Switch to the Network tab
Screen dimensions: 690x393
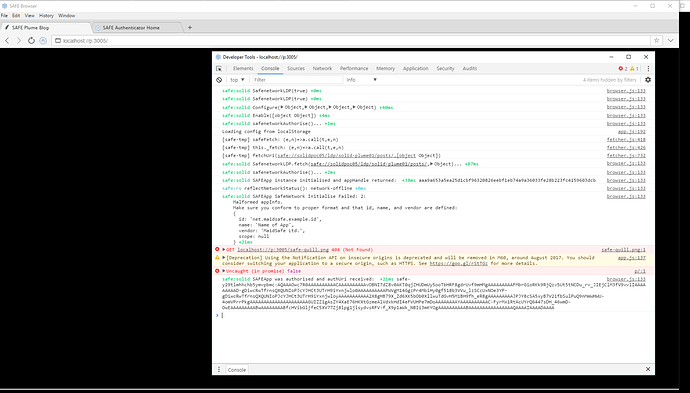click(322, 69)
